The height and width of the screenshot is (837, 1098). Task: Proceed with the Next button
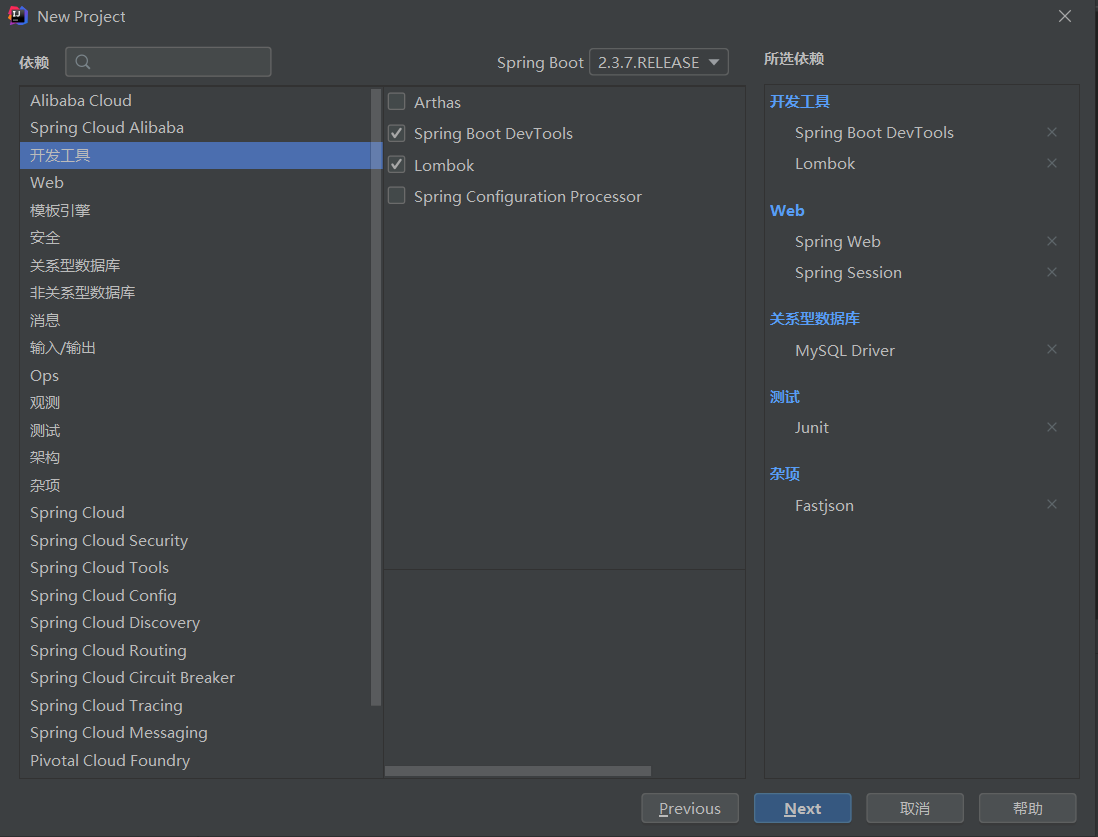tap(802, 808)
